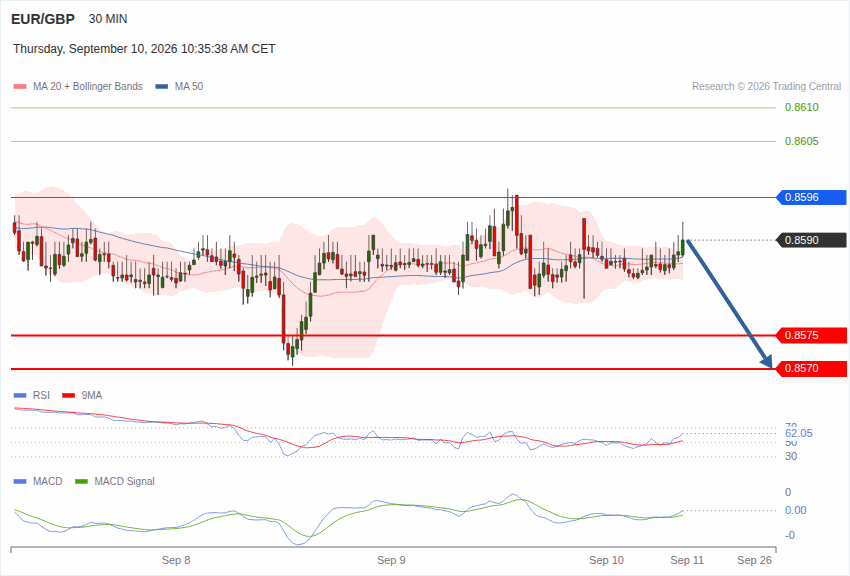Click the MACD Signal green legend marker
The width and height of the screenshot is (850, 576).
(81, 481)
